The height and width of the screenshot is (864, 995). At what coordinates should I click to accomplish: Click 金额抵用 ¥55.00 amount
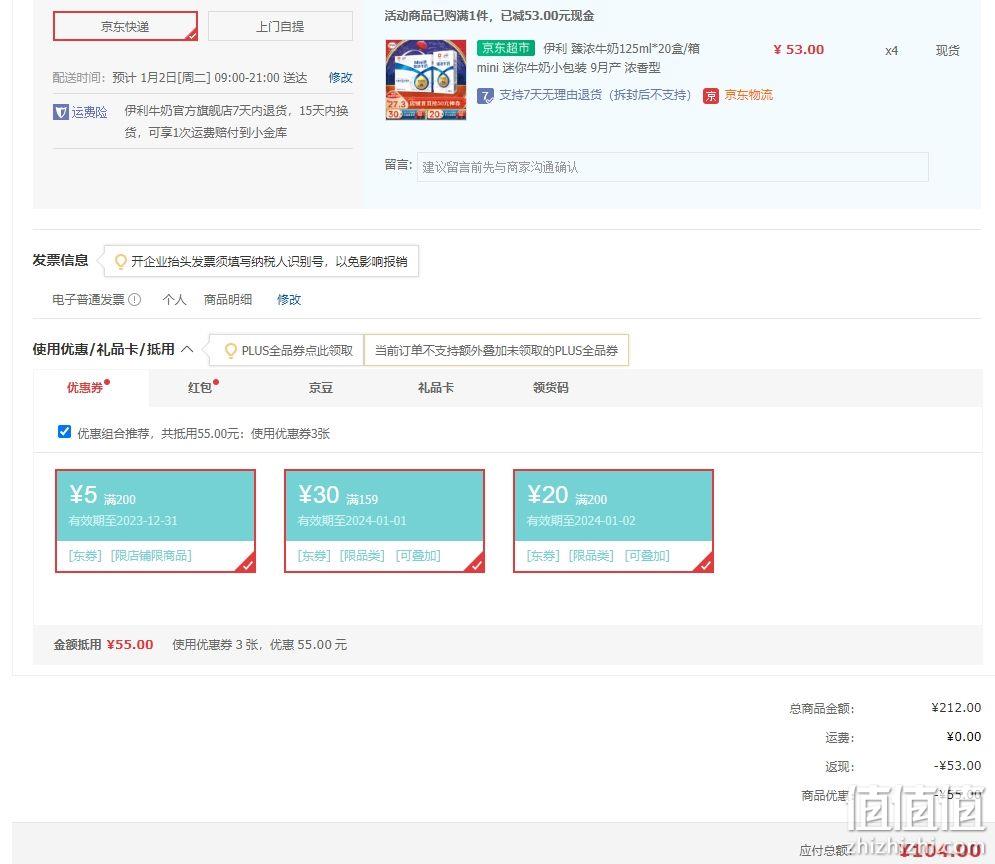[130, 645]
